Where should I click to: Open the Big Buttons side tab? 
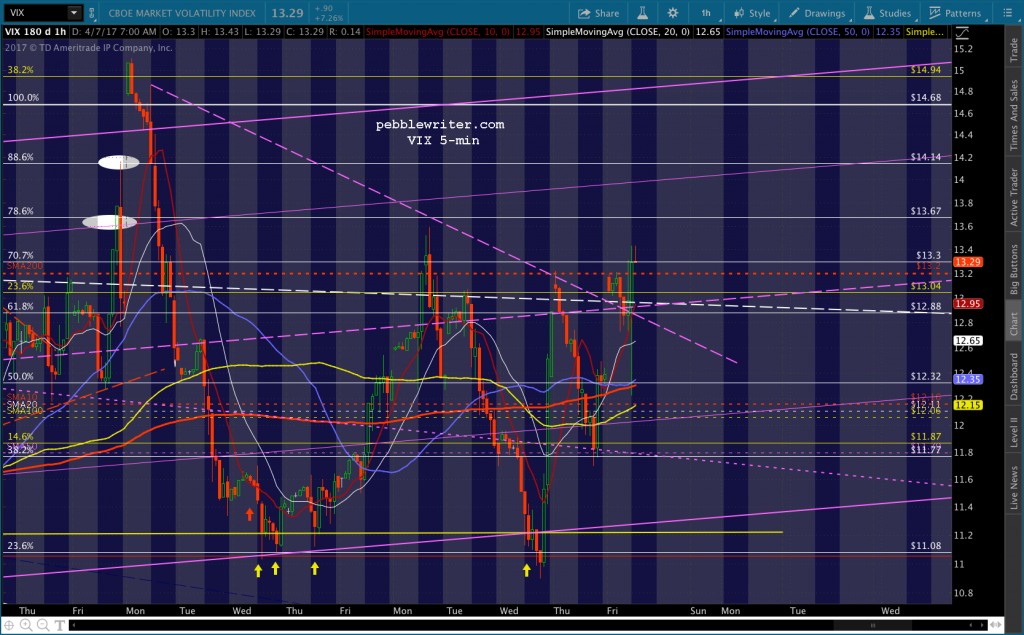[x=1014, y=269]
